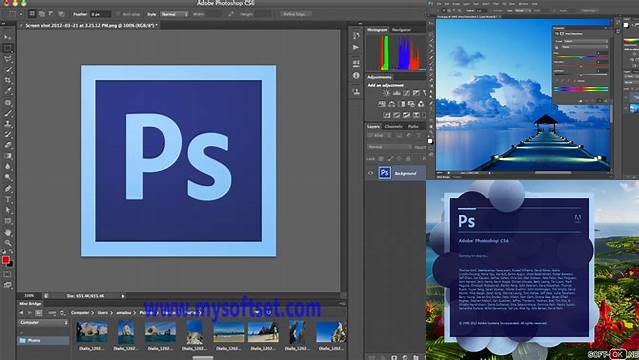Viewport: 639px width, 360px height.
Task: Select the Rectangular Marquee tool
Action: (x=7, y=48)
